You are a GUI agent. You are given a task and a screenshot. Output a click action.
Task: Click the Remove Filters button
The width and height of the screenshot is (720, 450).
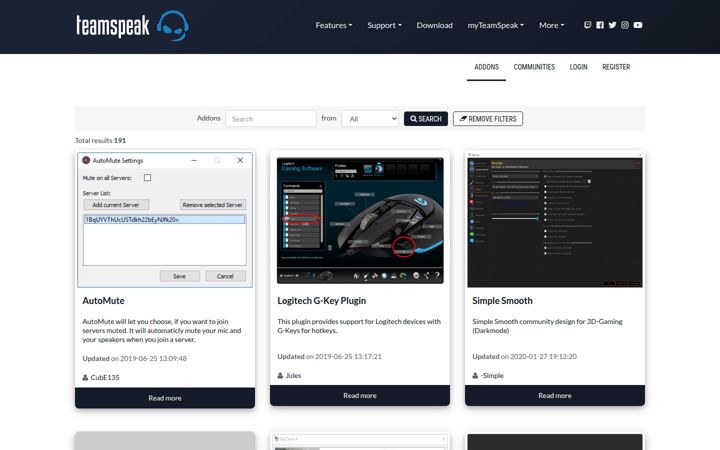click(488, 118)
